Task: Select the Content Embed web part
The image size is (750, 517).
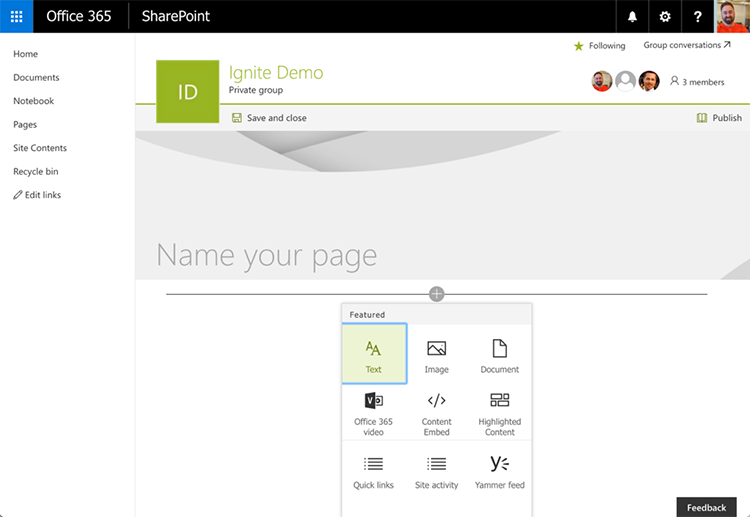Action: click(x=436, y=414)
